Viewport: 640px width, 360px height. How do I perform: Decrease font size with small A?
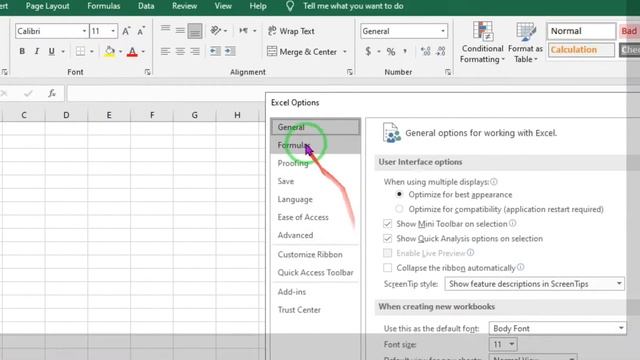pos(141,31)
